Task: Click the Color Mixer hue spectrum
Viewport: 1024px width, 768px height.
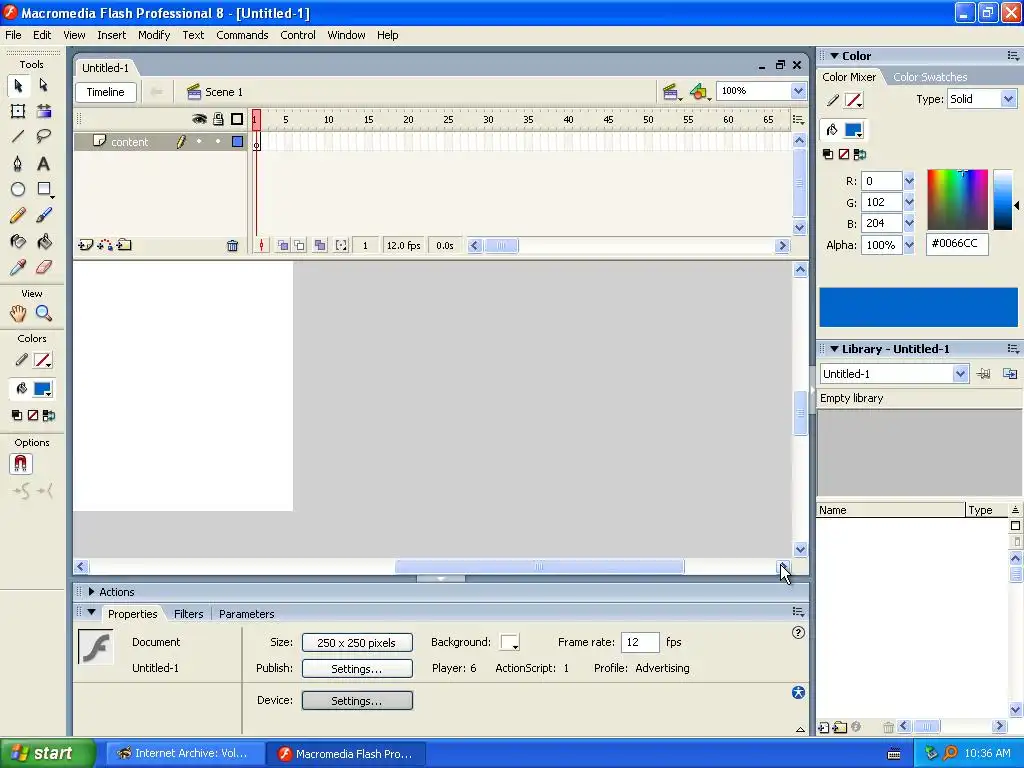Action: [957, 200]
